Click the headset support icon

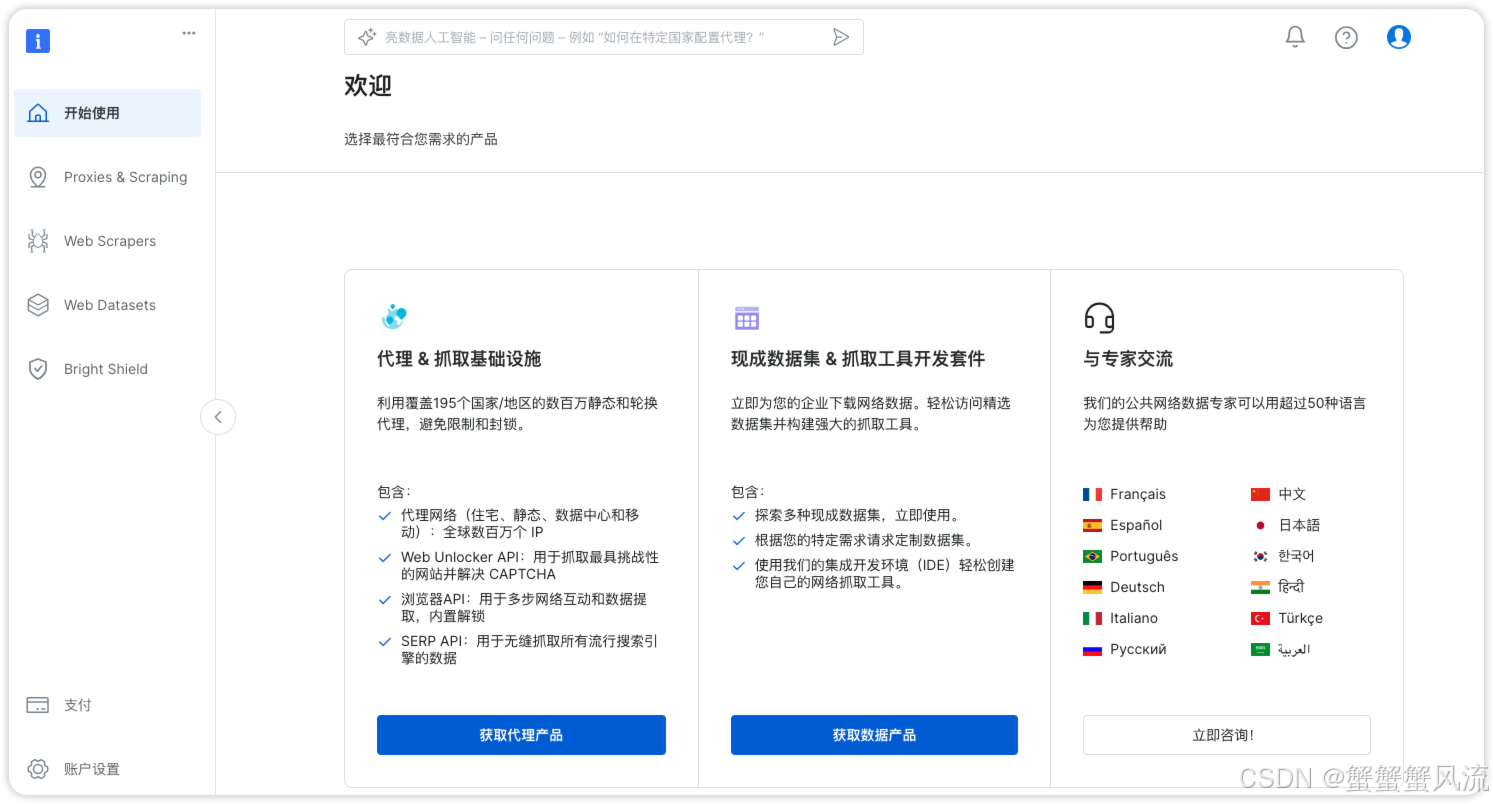click(x=1099, y=318)
